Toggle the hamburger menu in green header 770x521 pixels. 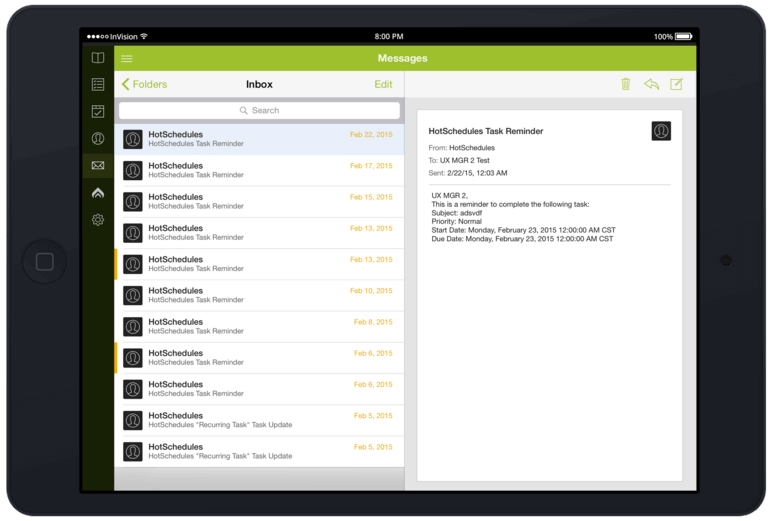[127, 58]
